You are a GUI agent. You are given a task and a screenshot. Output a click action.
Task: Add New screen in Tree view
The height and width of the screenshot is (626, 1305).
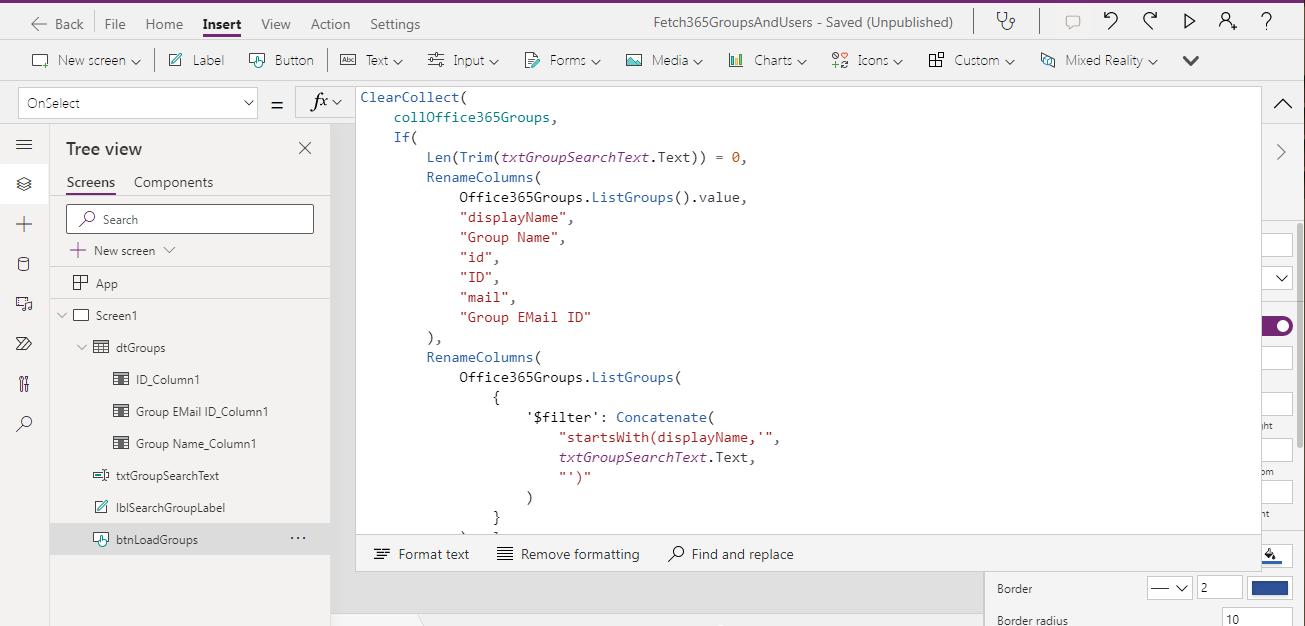123,250
